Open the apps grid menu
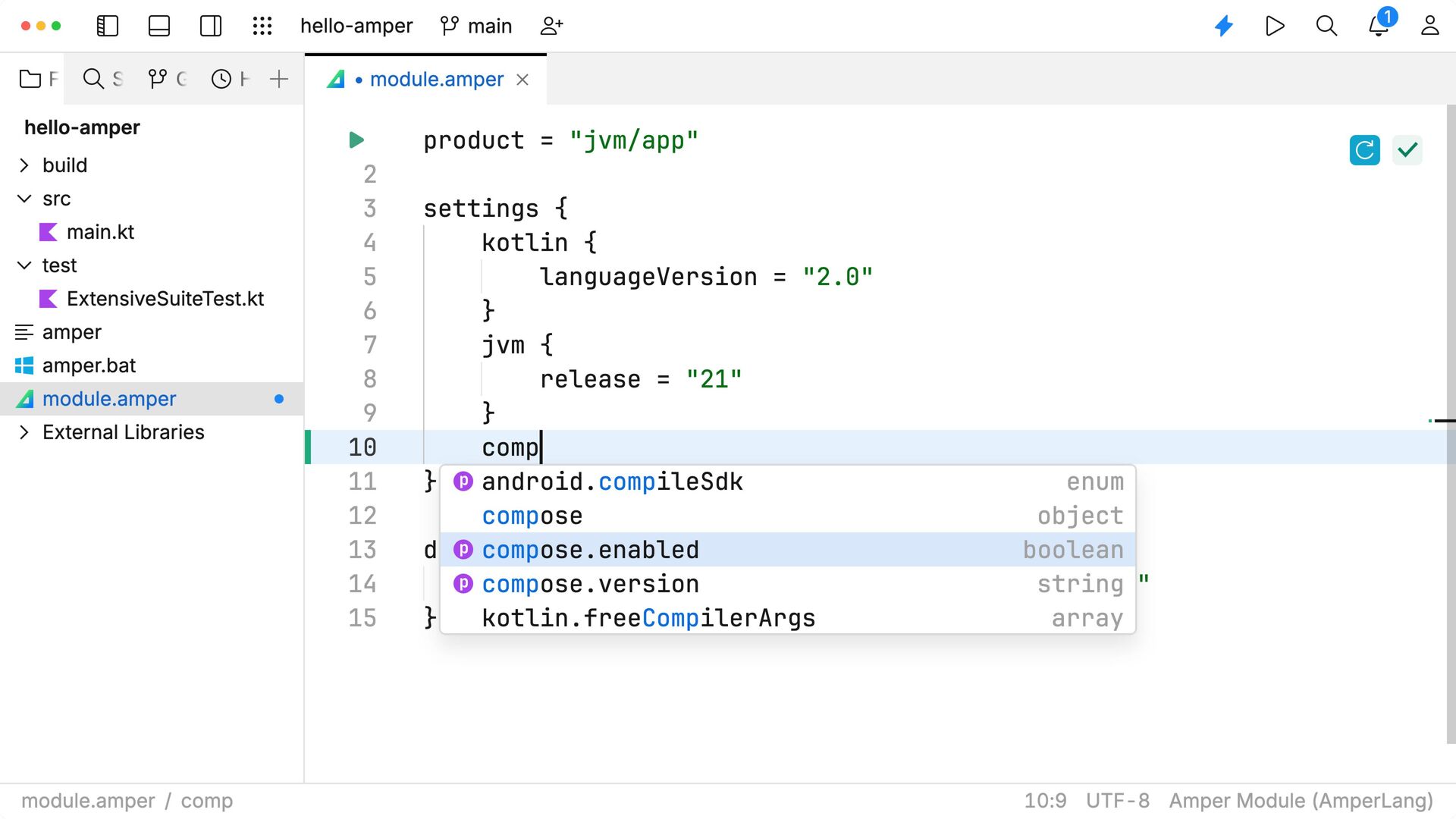The width and height of the screenshot is (1456, 819). 262,26
